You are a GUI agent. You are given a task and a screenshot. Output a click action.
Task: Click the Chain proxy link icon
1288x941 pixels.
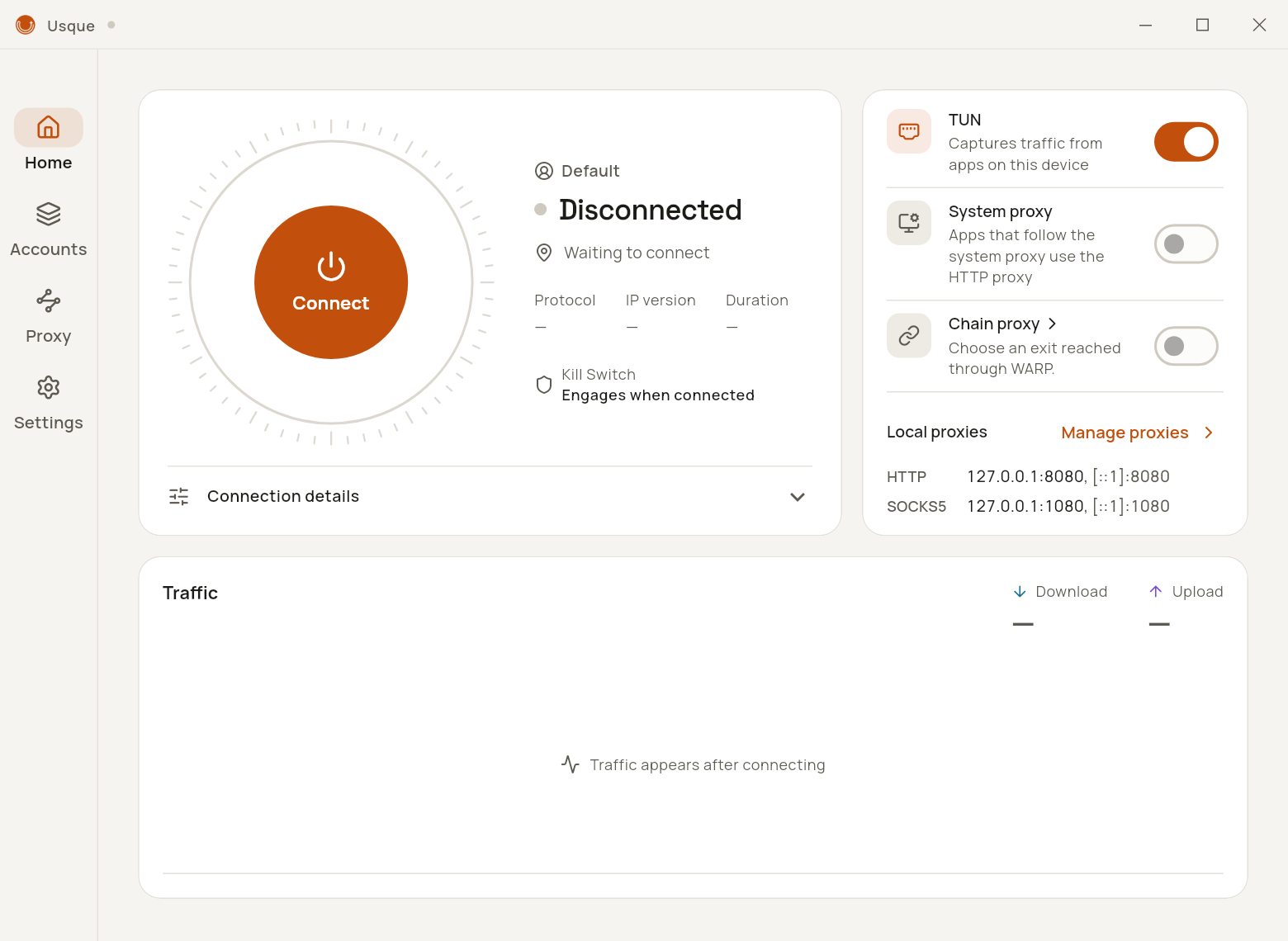coord(909,335)
